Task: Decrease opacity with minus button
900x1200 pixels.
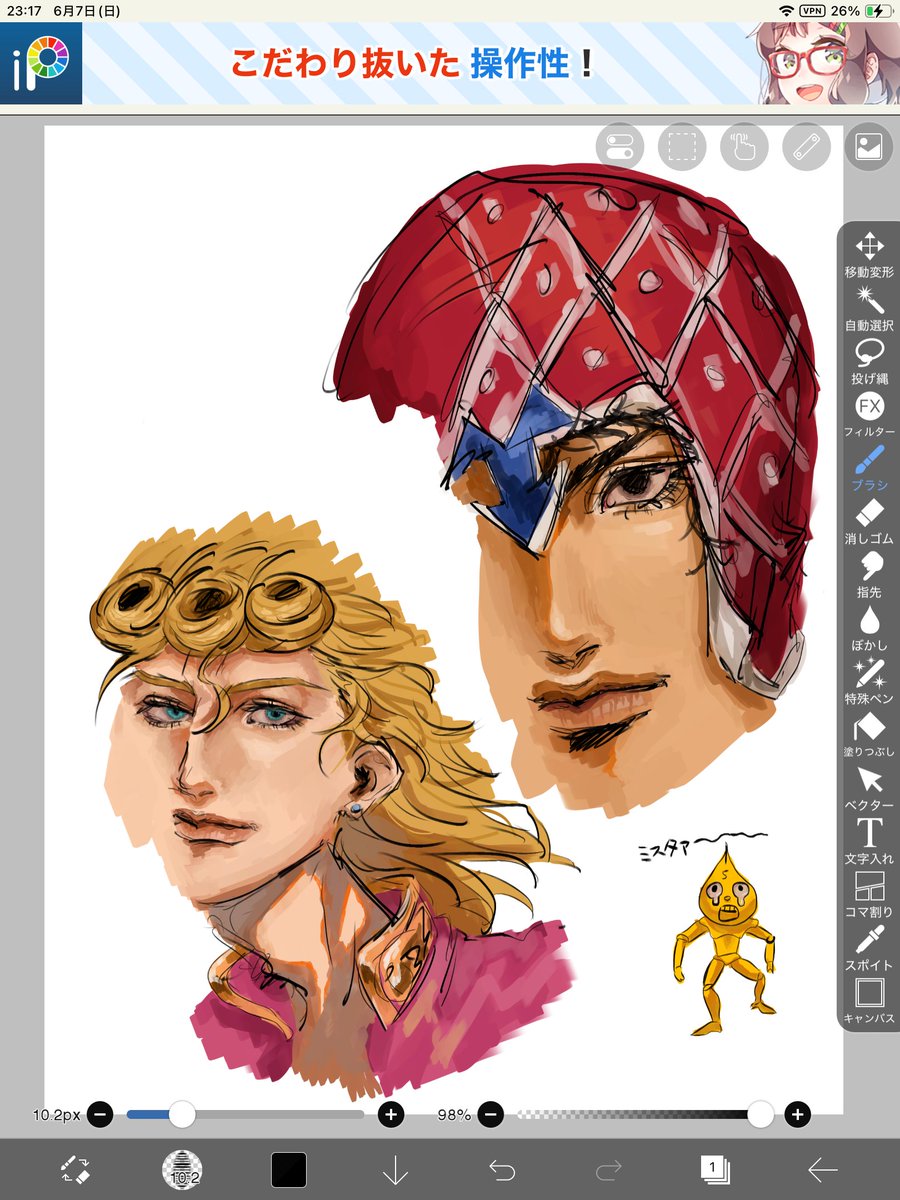Action: pyautogui.click(x=490, y=1114)
